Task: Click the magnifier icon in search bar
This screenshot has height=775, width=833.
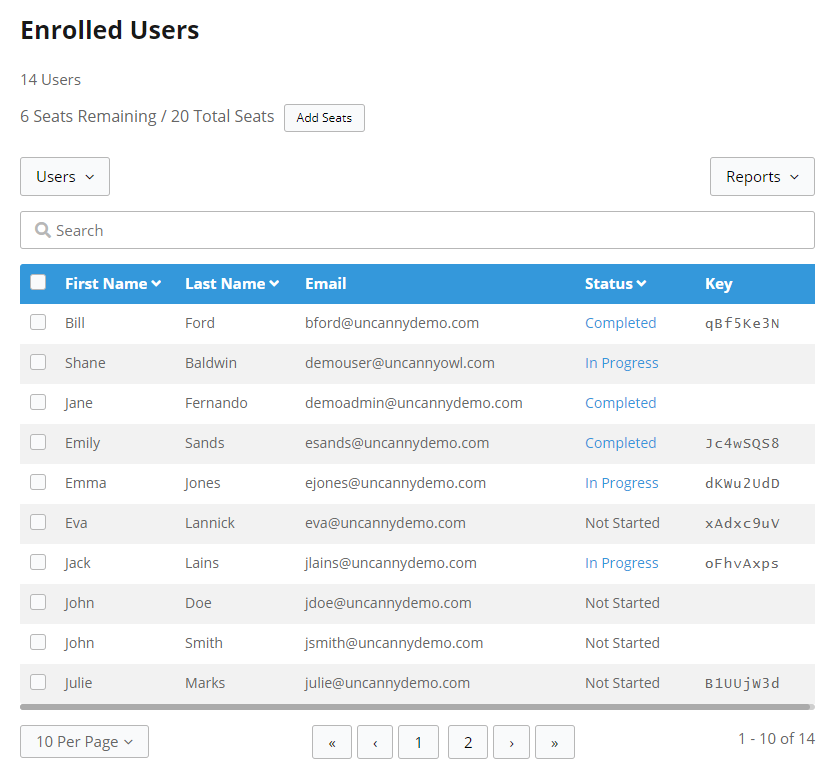Action: pos(43,230)
